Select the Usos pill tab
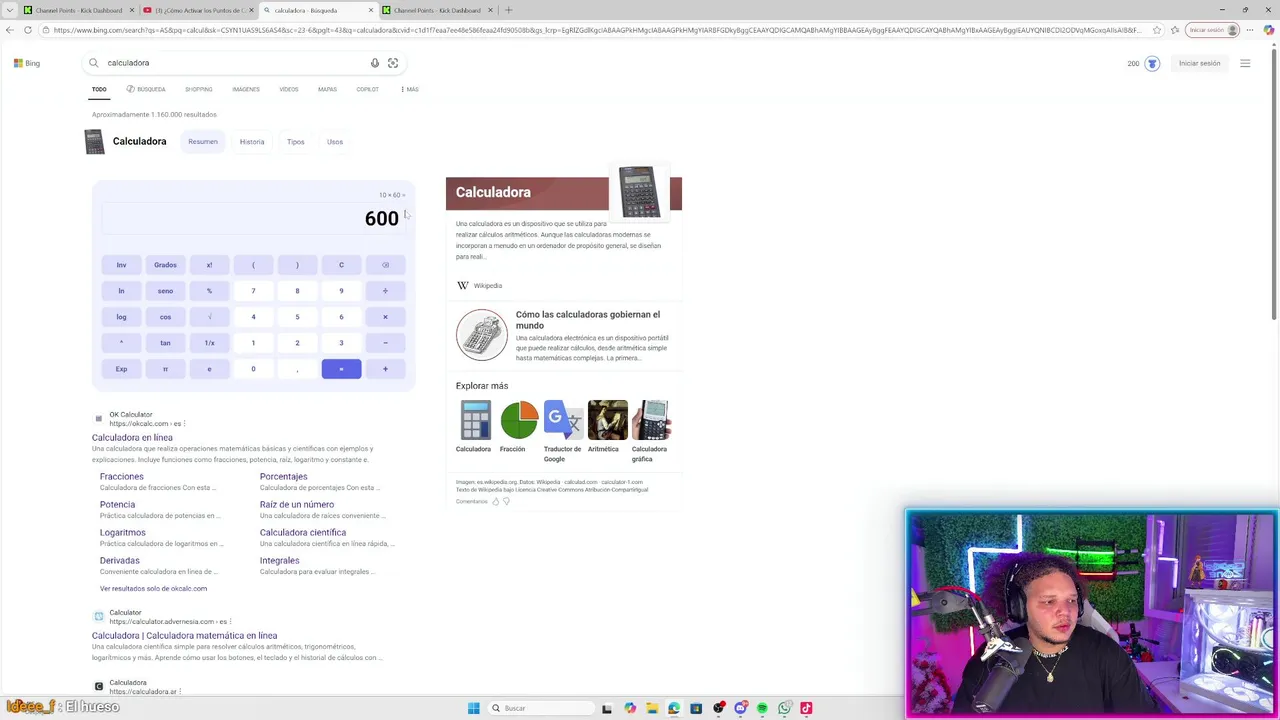Image resolution: width=1280 pixels, height=720 pixels. (335, 142)
